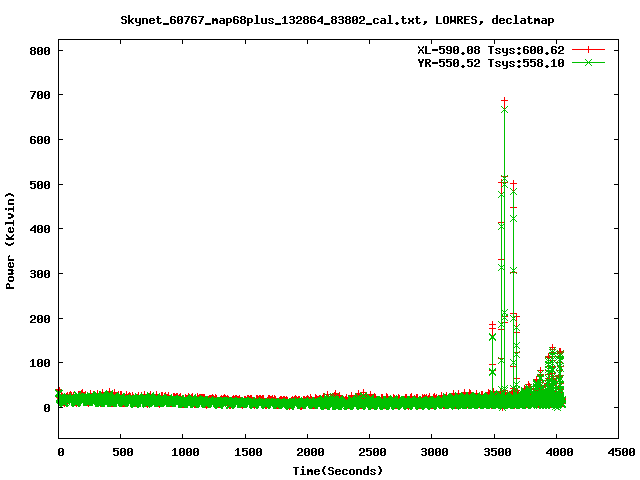Click the 3000 x-axis tick label
Screen dimensions: 640x480
coord(434,452)
